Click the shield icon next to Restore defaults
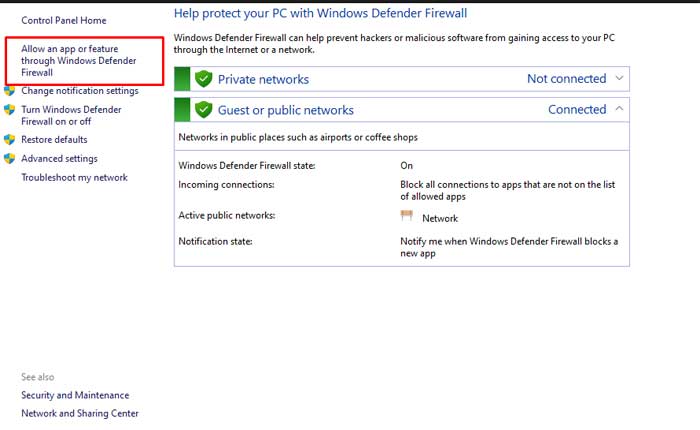700x430 pixels. 10,140
